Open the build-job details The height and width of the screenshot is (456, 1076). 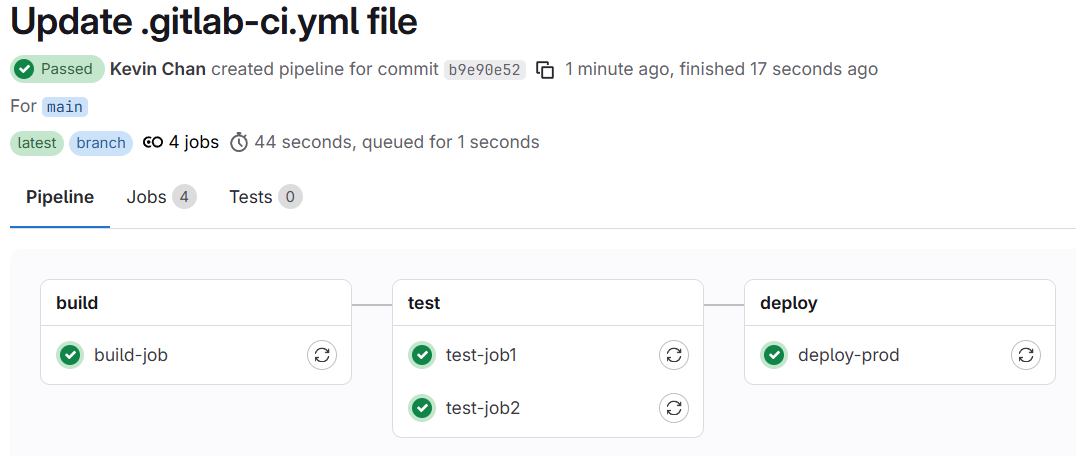(x=131, y=354)
